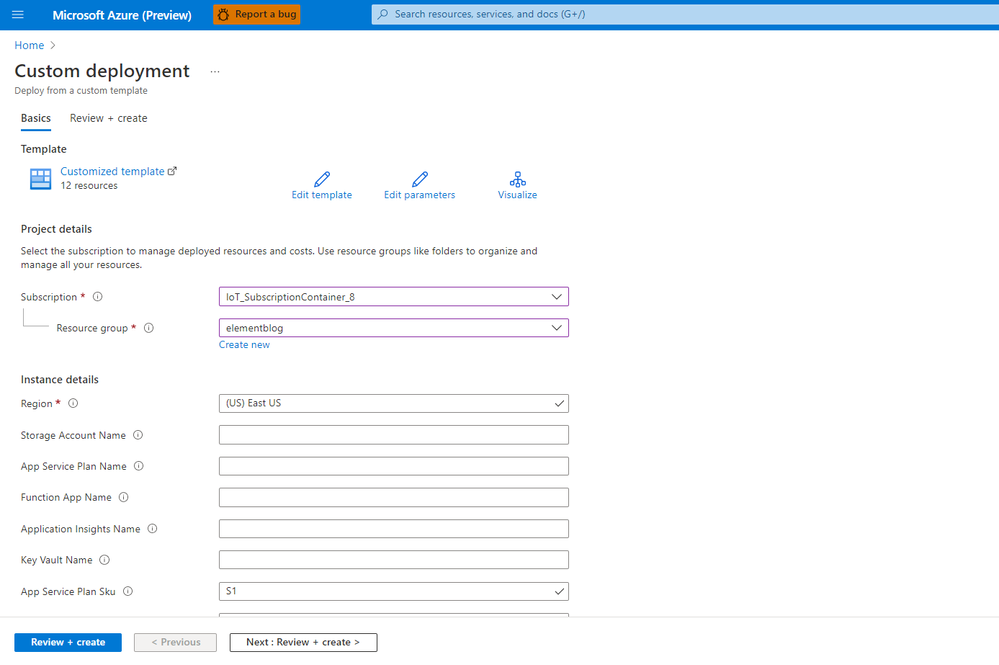Click the Report a bug button
The width and height of the screenshot is (999, 665).
point(257,14)
